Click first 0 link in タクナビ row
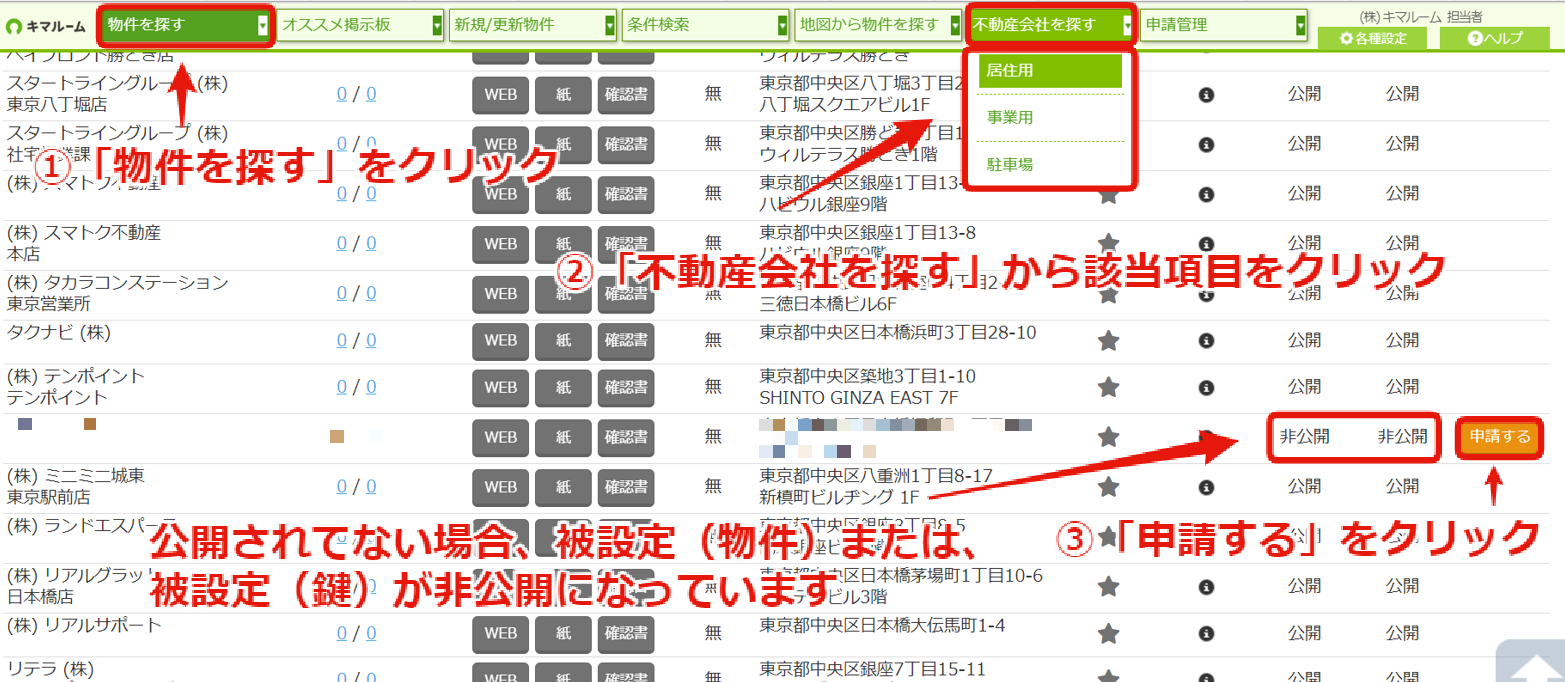The image size is (1565, 682). [342, 340]
